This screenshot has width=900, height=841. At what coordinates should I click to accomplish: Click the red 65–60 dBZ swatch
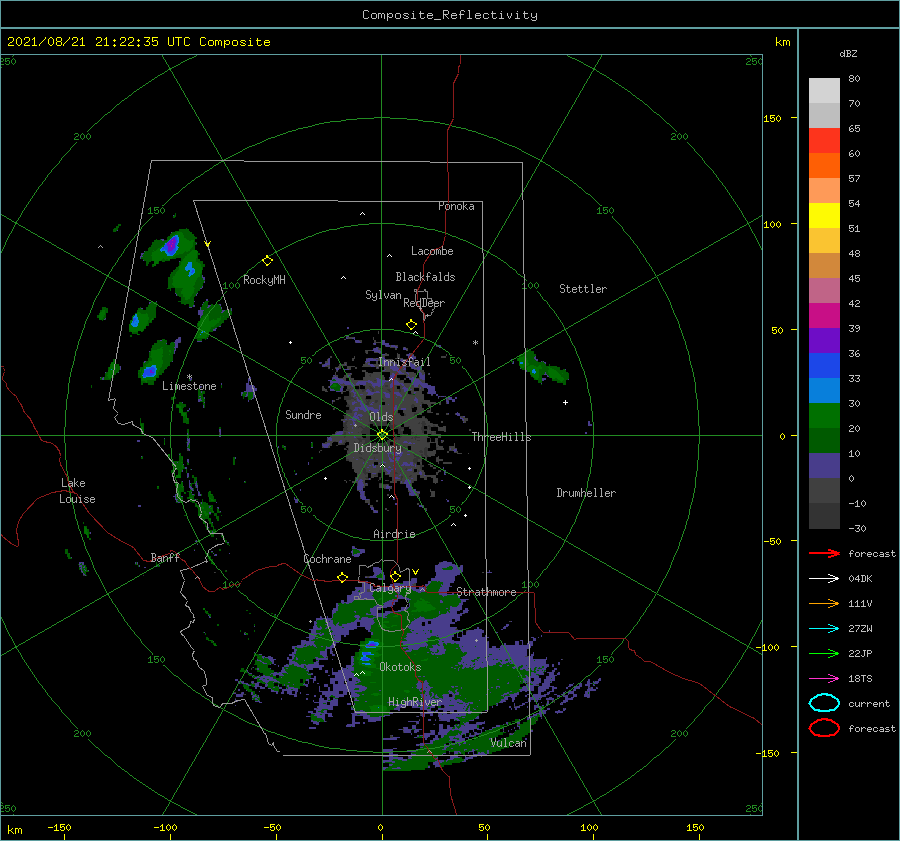[x=824, y=141]
